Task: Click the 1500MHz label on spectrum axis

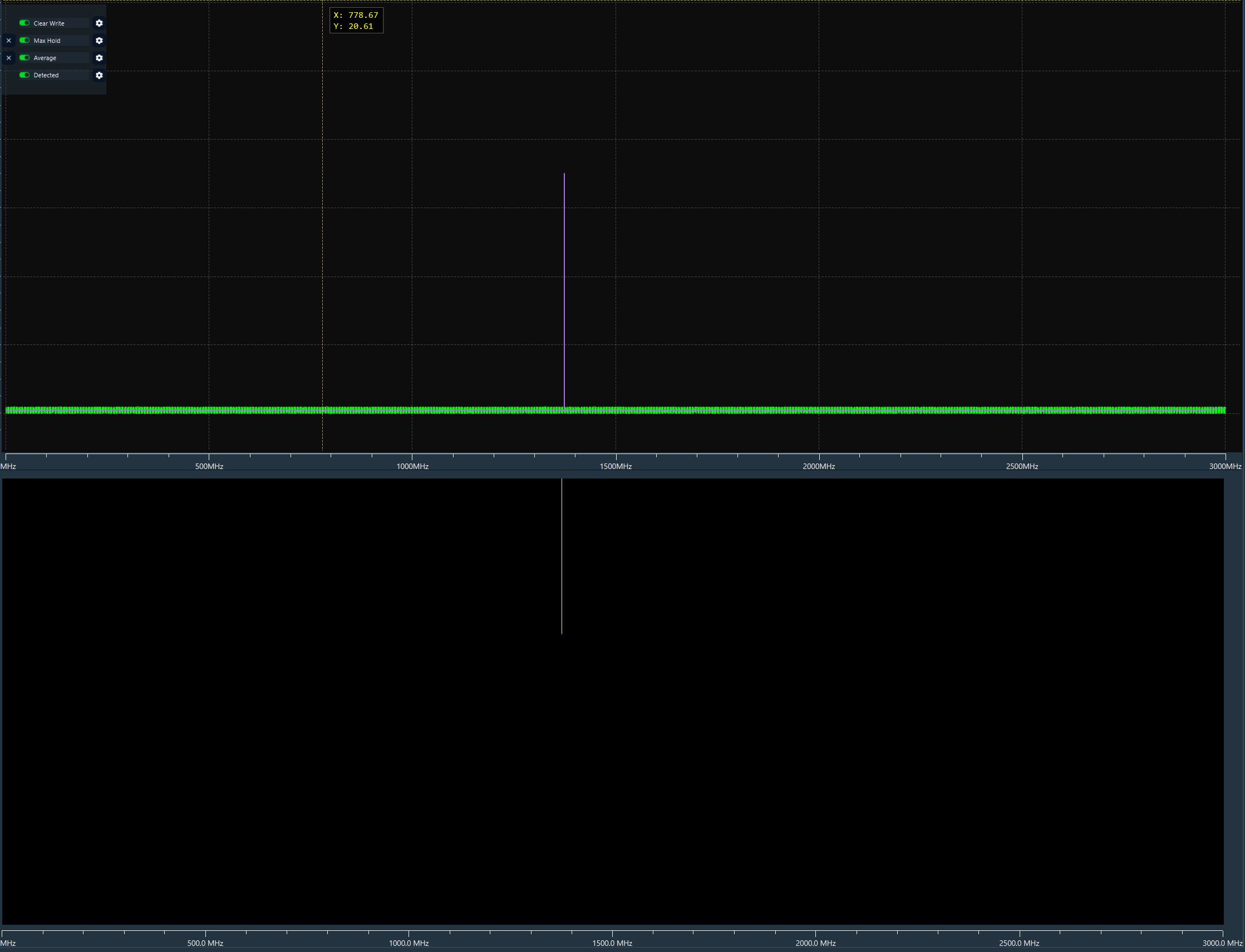Action: tap(616, 466)
